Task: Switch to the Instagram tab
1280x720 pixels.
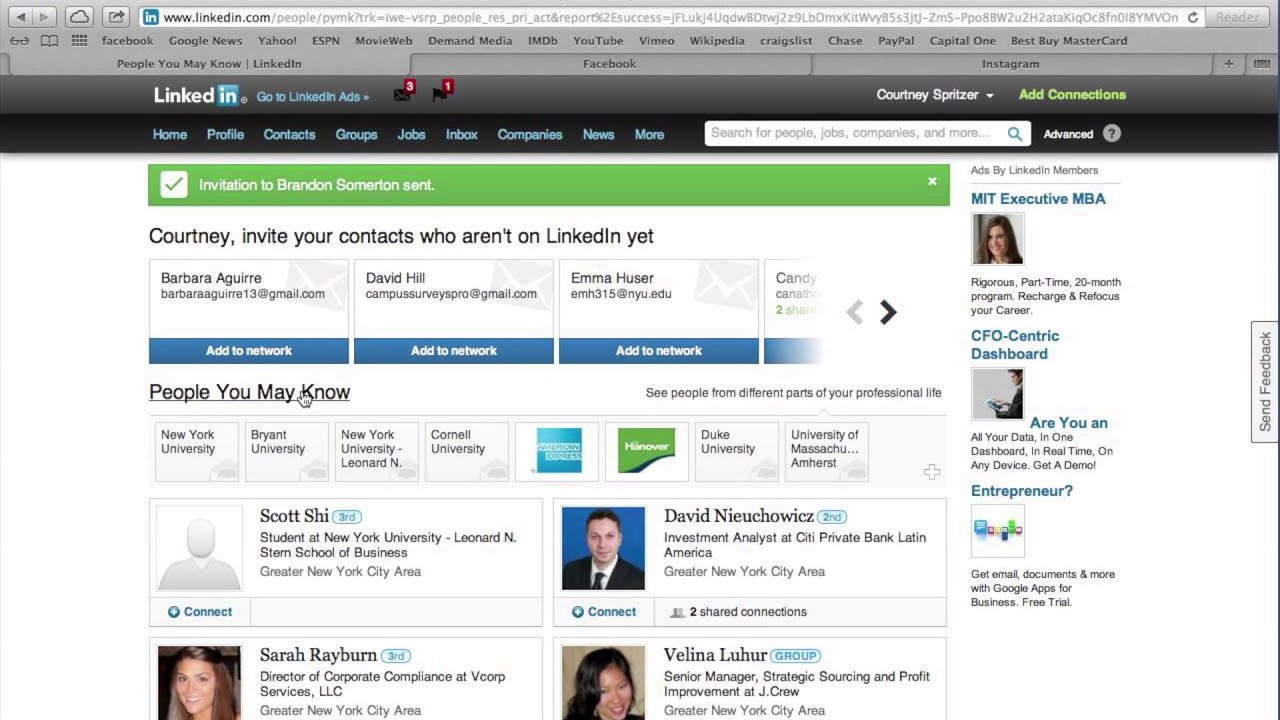Action: (x=1010, y=64)
